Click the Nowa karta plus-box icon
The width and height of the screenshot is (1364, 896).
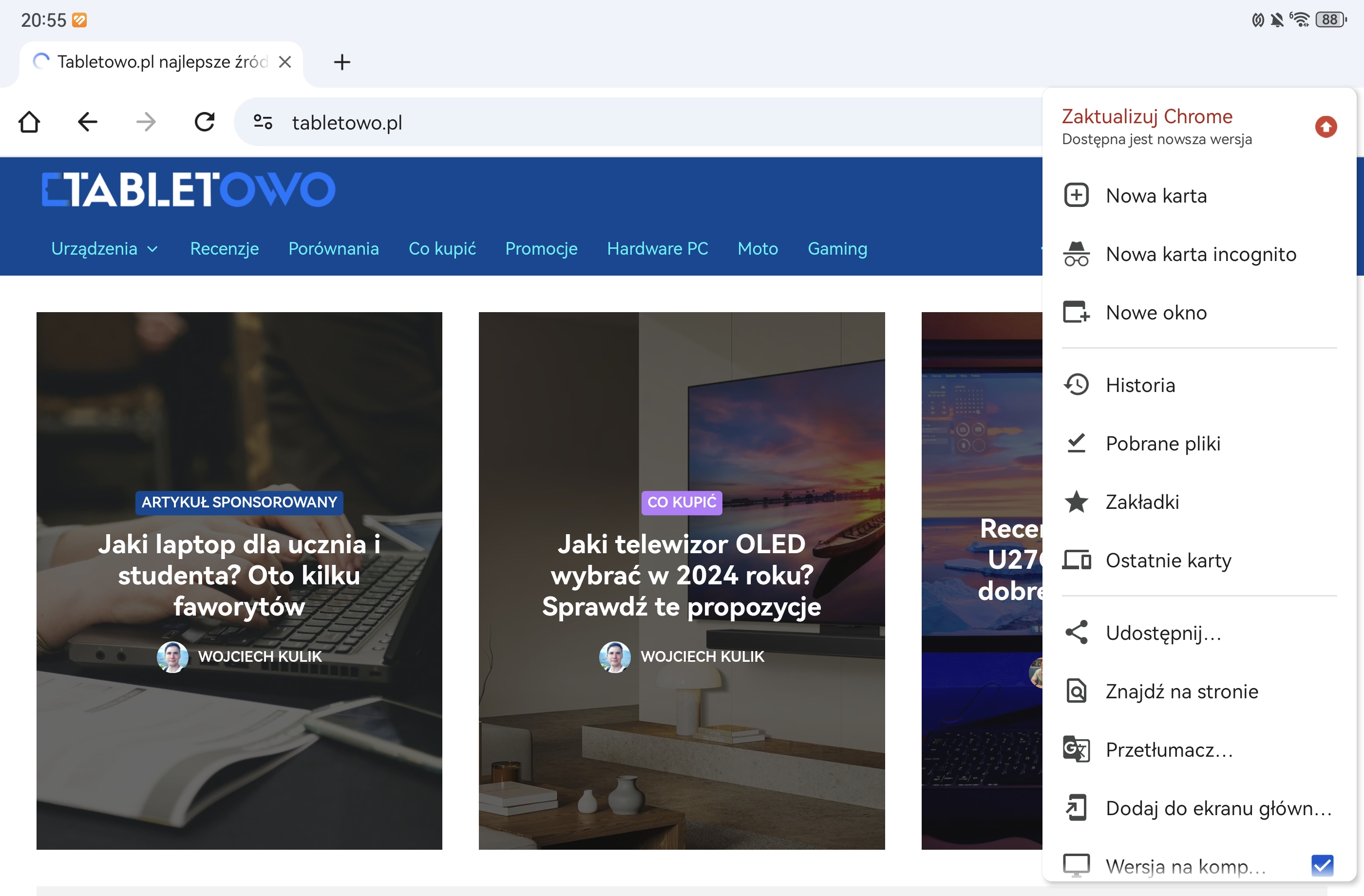[x=1076, y=195]
